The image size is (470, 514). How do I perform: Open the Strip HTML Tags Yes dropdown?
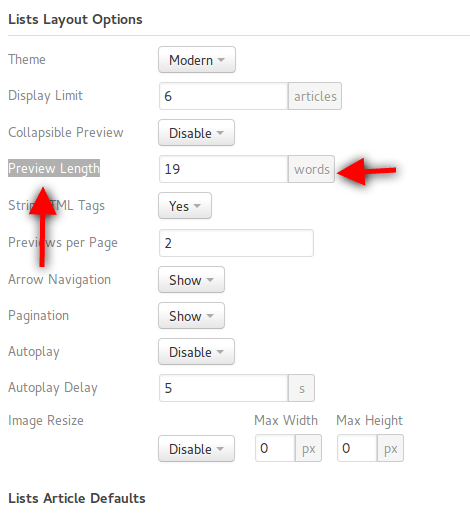pos(185,206)
